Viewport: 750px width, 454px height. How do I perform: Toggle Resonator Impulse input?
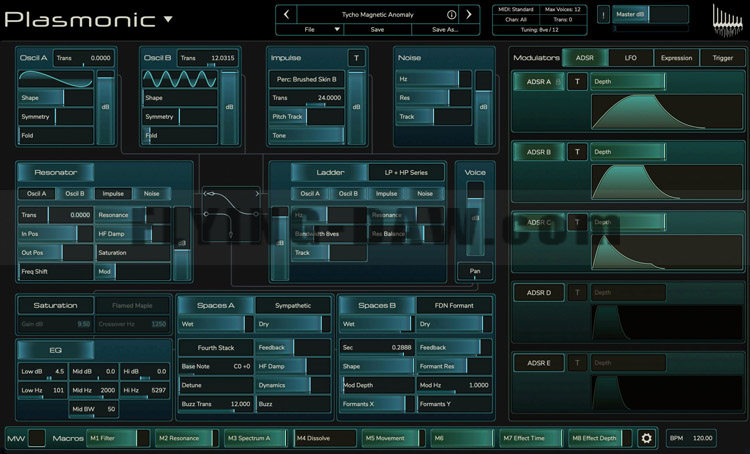(113, 194)
